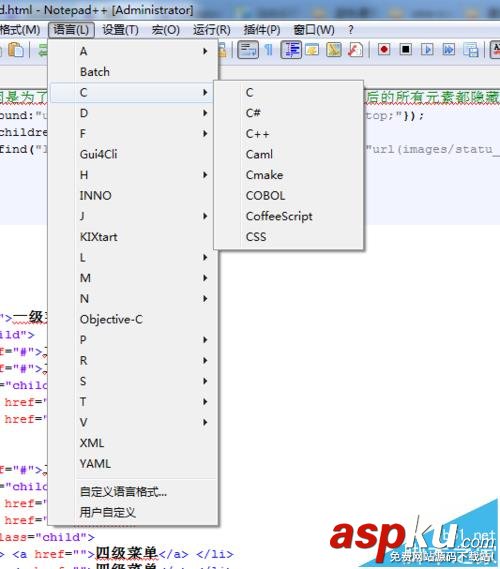Toggle the word wrap toolbar icon
Image resolution: width=500 pixels, height=569 pixels.
248,50
